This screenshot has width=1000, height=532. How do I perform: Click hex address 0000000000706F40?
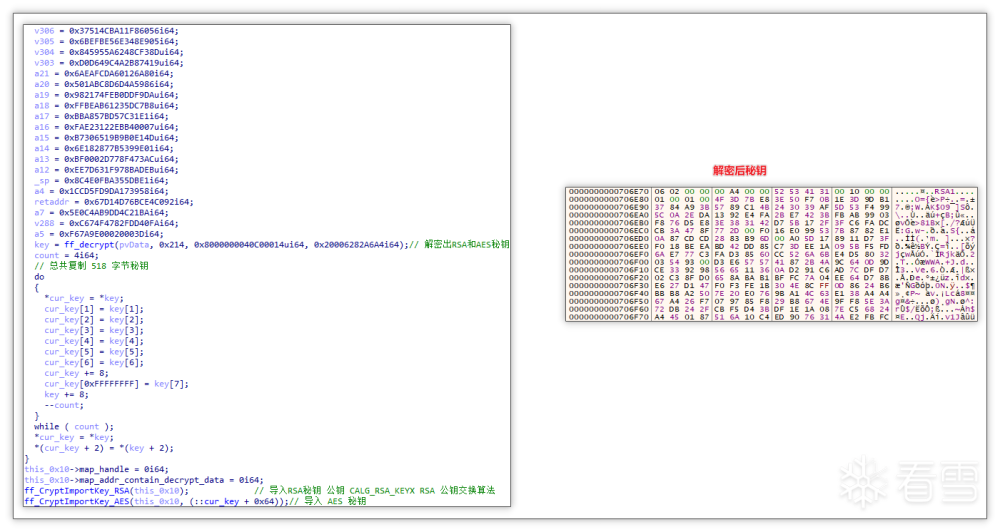click(608, 293)
